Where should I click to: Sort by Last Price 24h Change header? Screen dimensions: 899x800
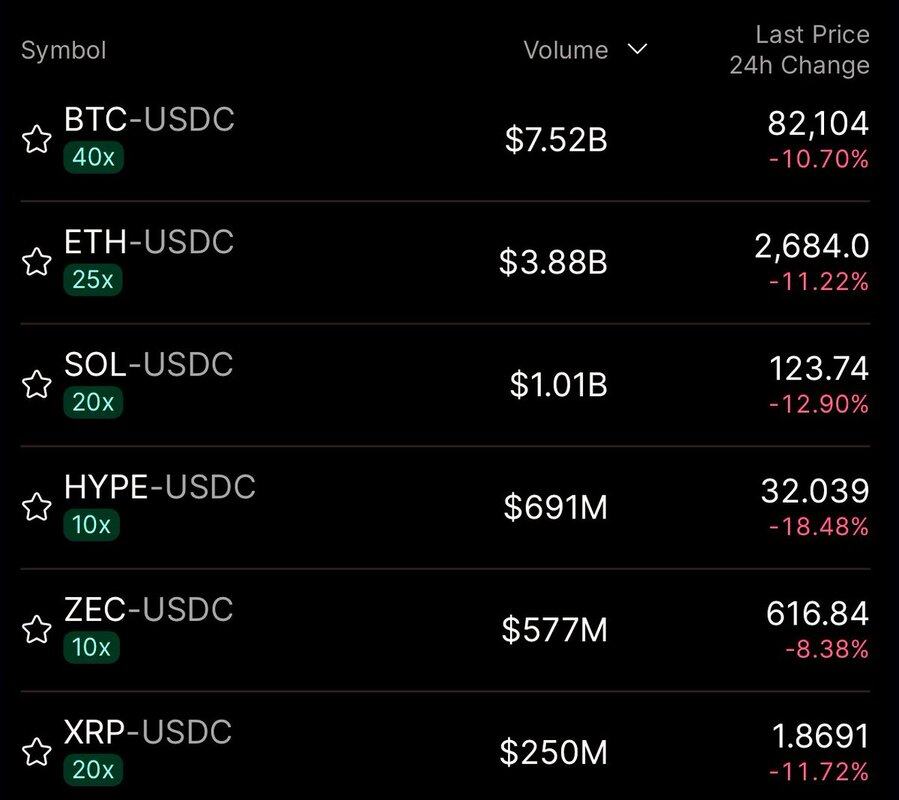click(798, 50)
